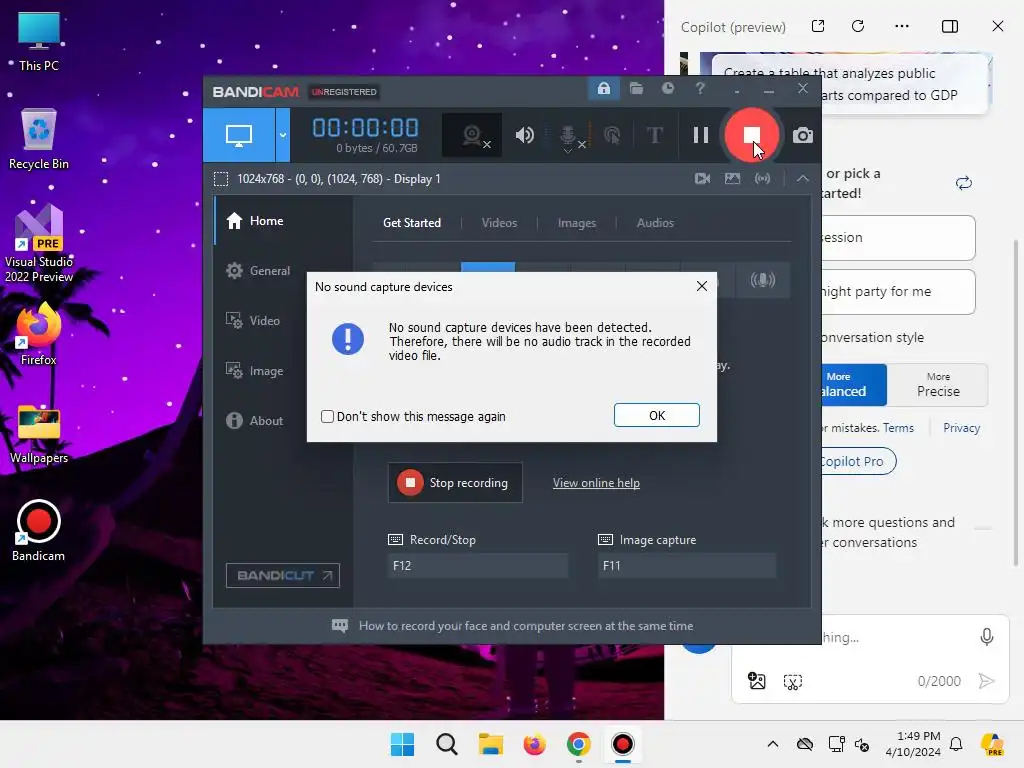Click OK in the sound capture dialog
Viewport: 1024px width, 768px height.
[656, 415]
